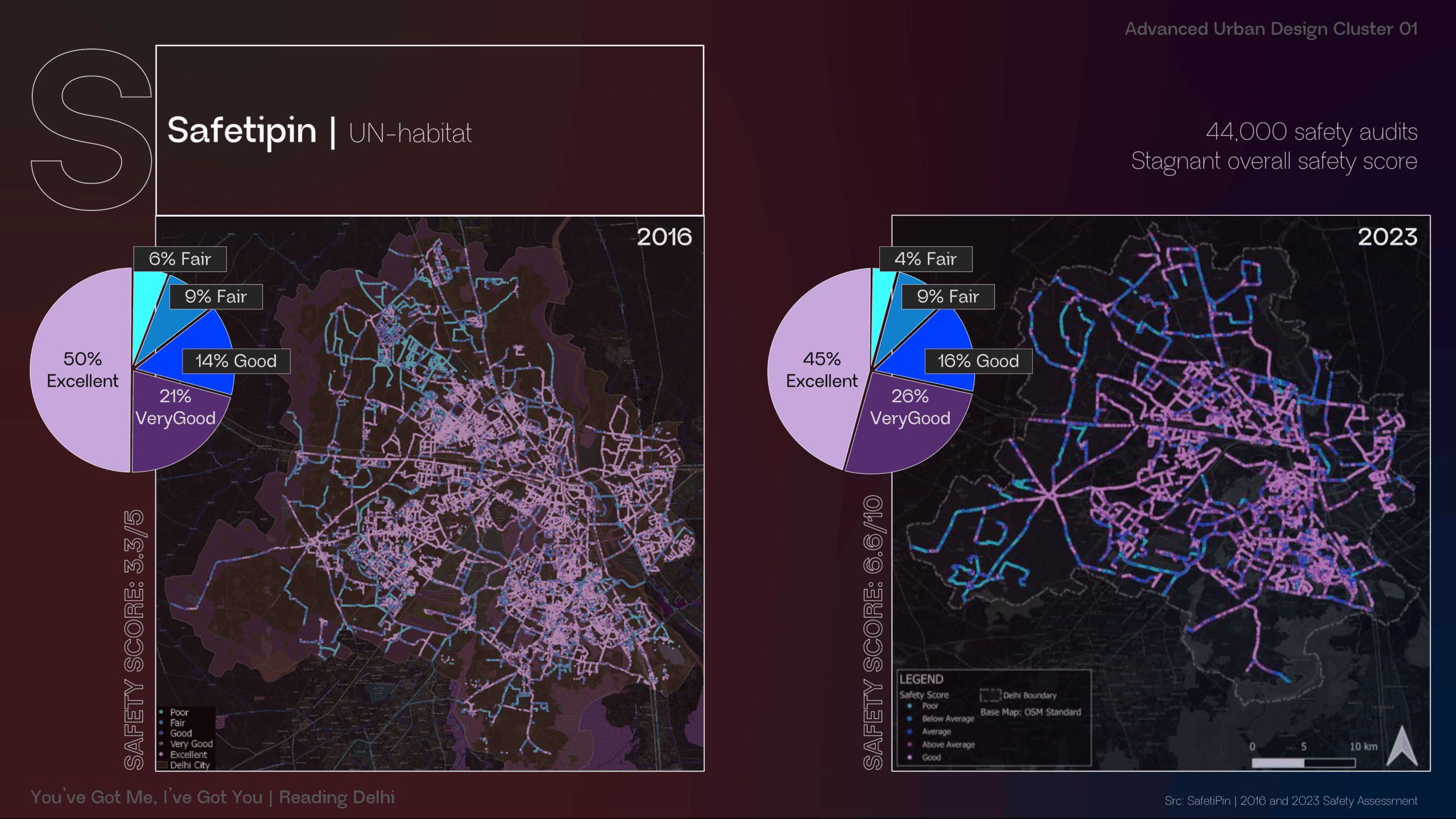
Task: Click the '16% Good' label
Action: click(978, 361)
